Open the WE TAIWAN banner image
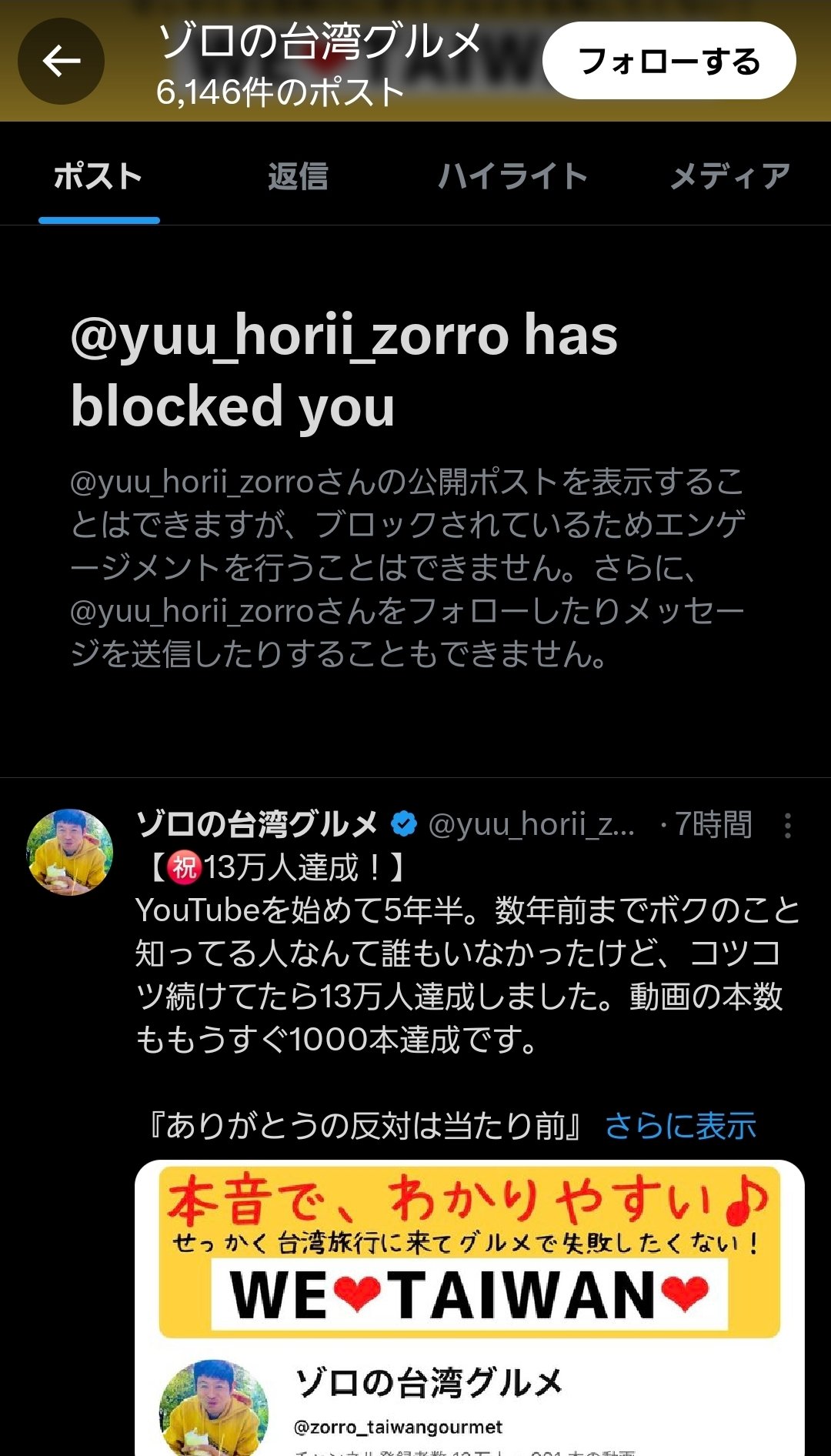Screen dimensions: 831x1456 tap(469, 1251)
